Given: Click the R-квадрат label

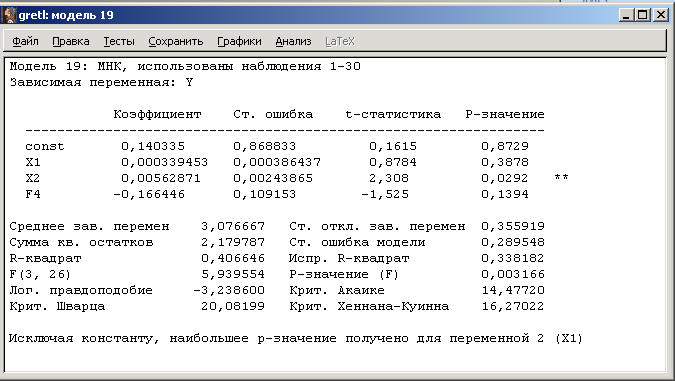Looking at the screenshot, I should [x=45, y=258].
